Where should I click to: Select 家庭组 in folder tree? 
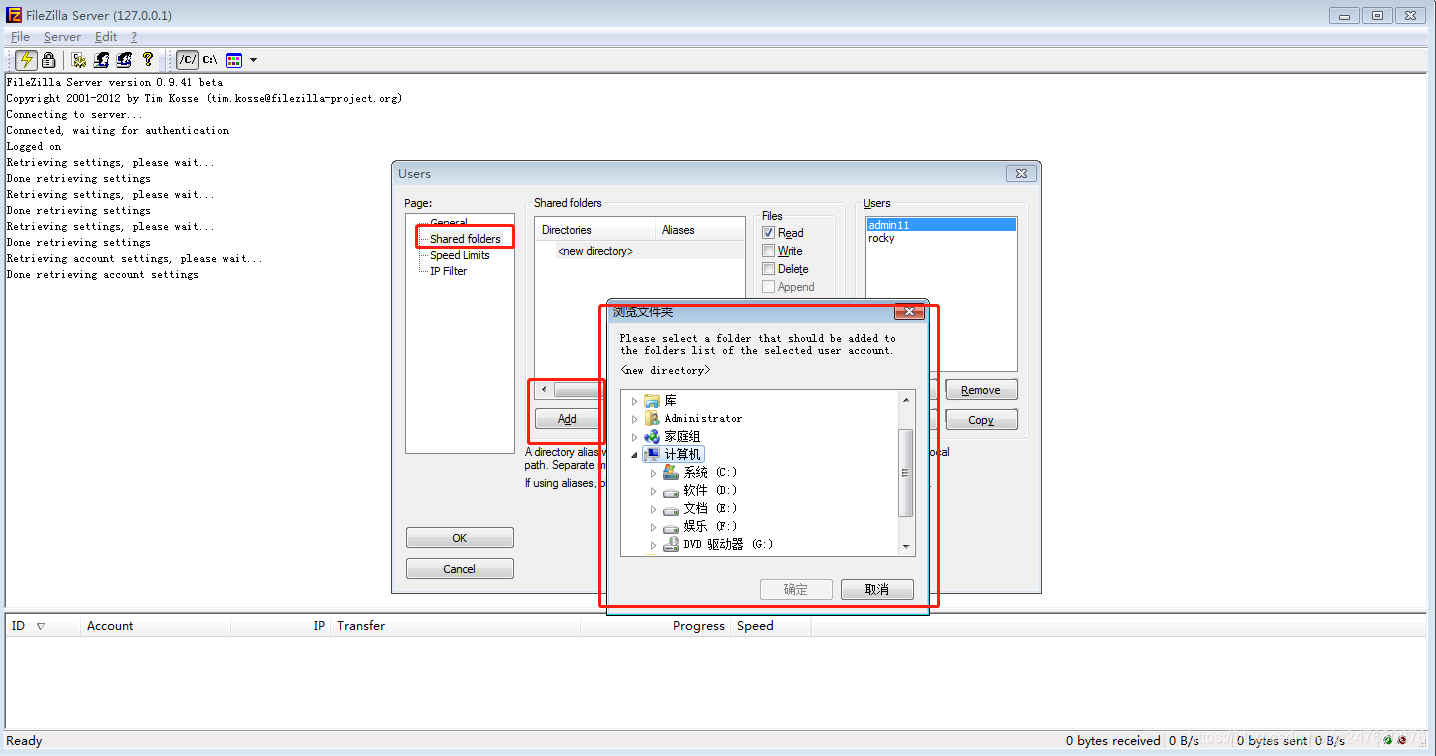click(672, 436)
